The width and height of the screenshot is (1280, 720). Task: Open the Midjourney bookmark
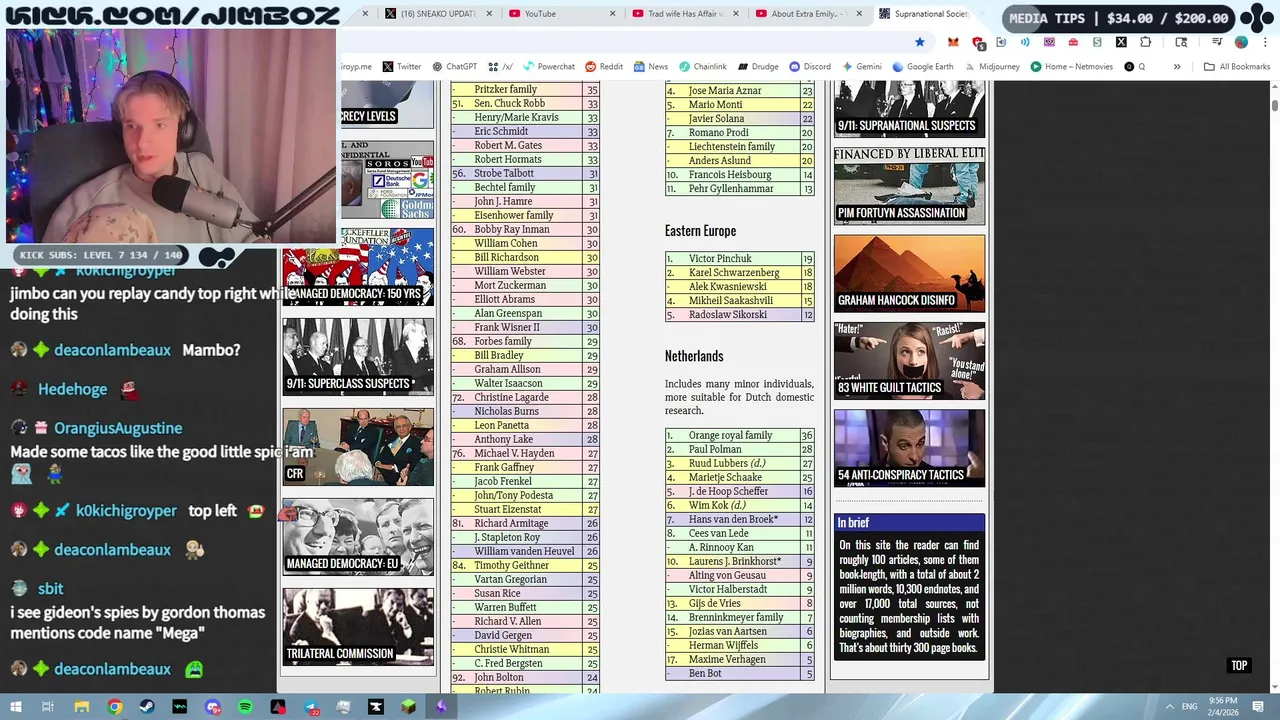992,67
